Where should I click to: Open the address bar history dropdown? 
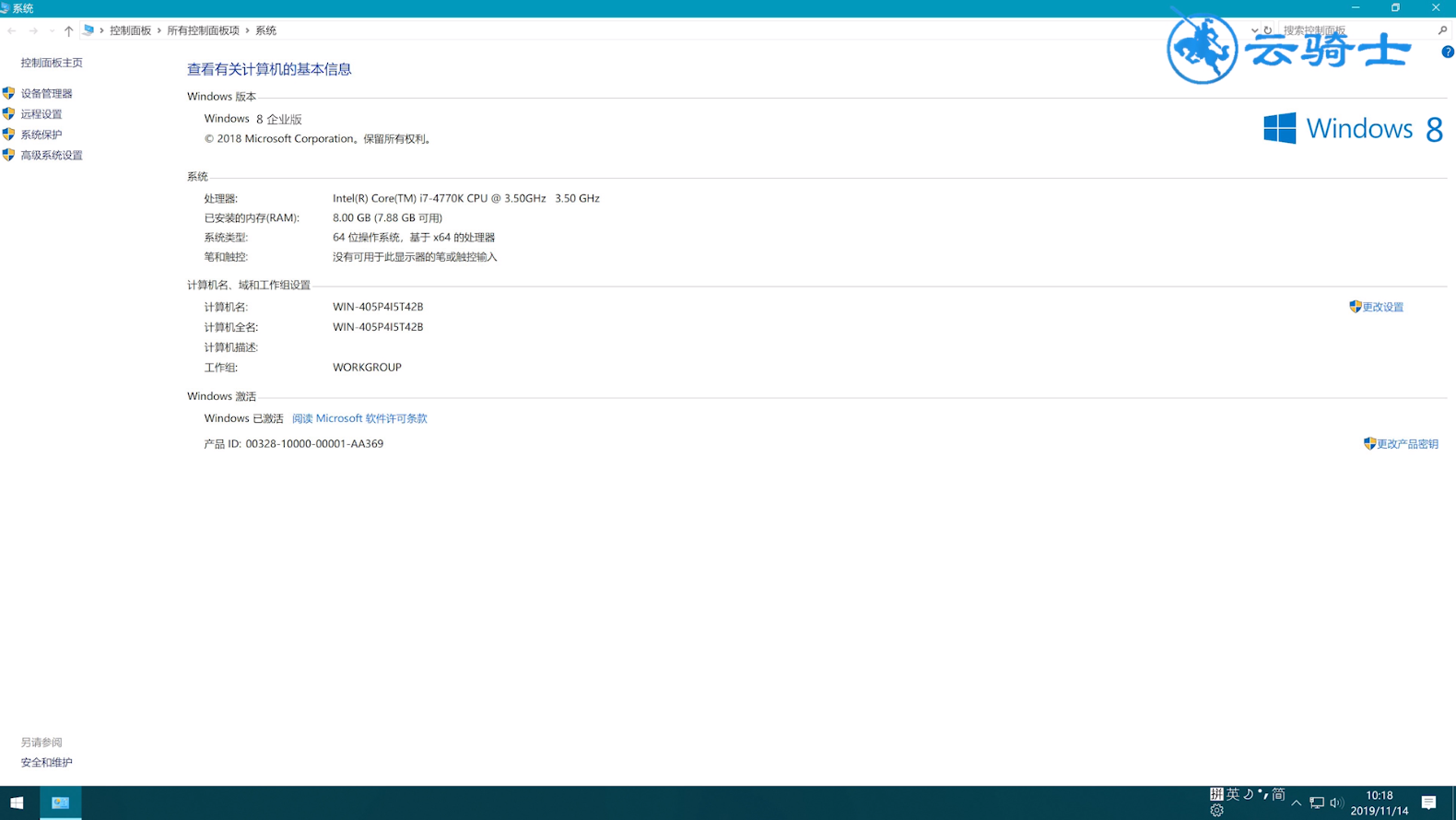(1254, 30)
